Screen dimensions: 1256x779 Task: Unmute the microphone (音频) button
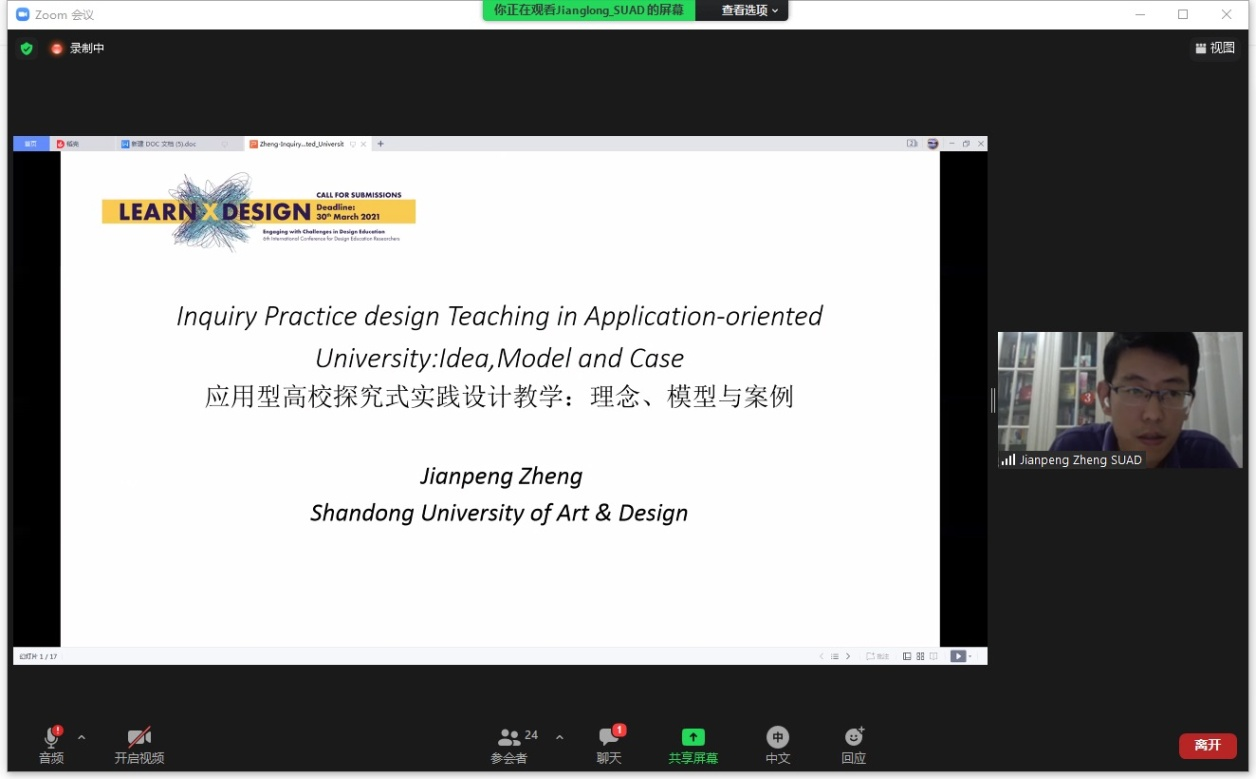[x=51, y=744]
